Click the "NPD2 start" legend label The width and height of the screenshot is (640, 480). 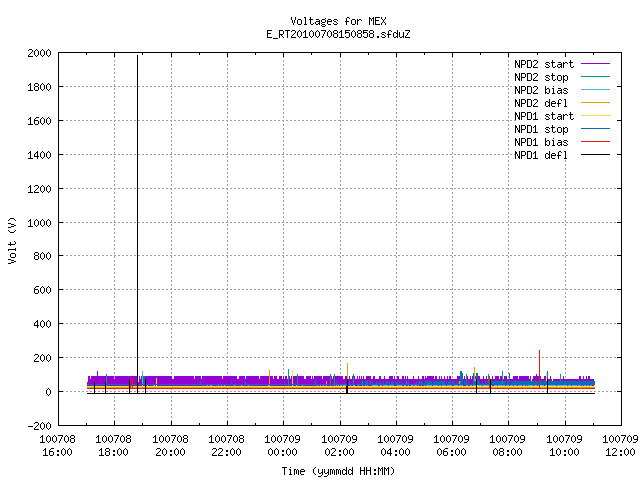tap(544, 64)
